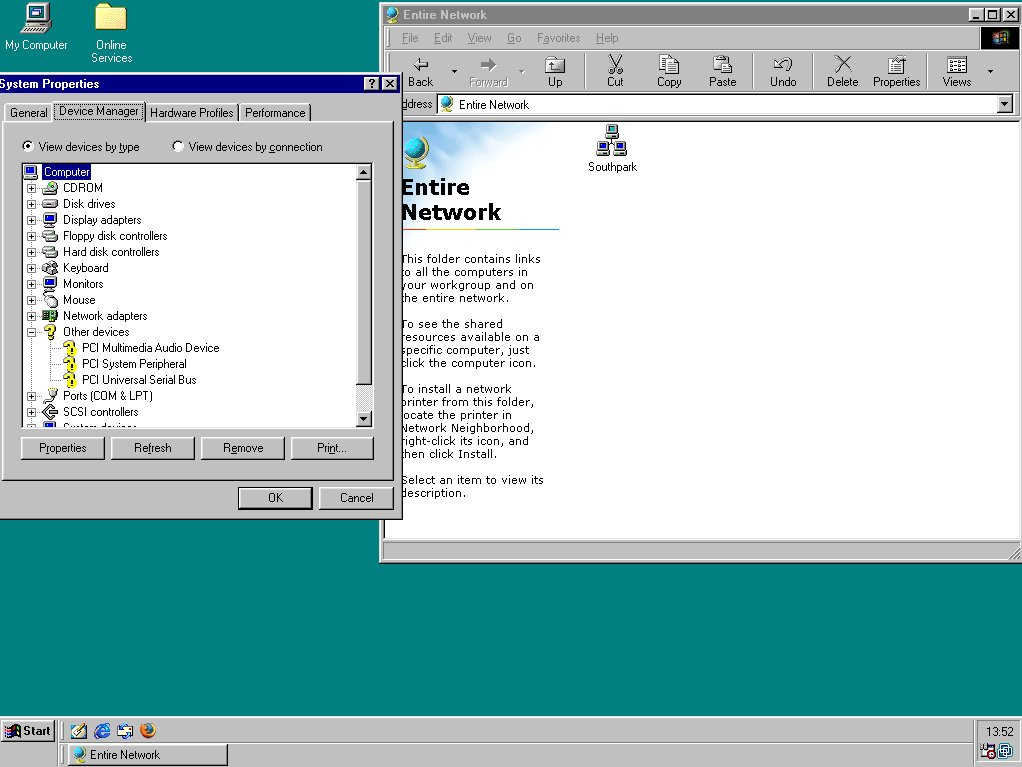Click the System Properties help question button
Image resolution: width=1022 pixels, height=767 pixels.
pos(372,83)
